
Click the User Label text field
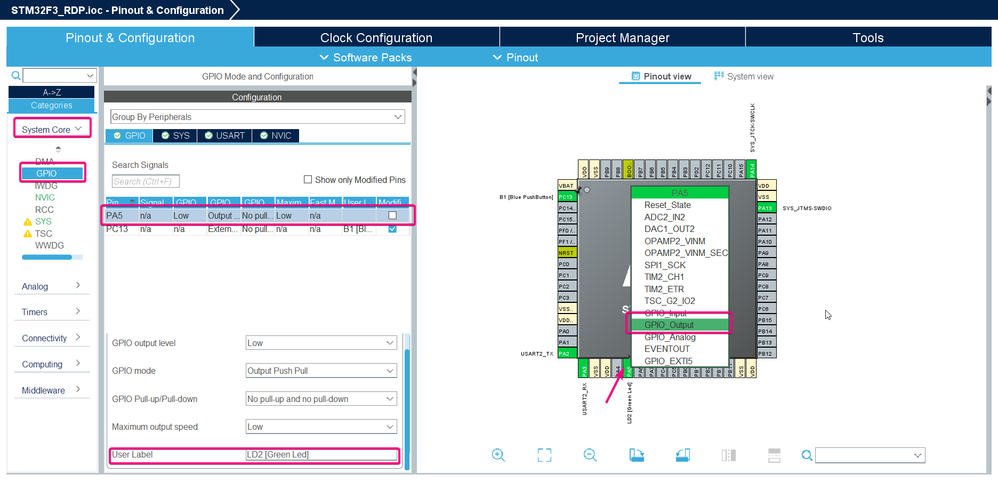[321, 455]
